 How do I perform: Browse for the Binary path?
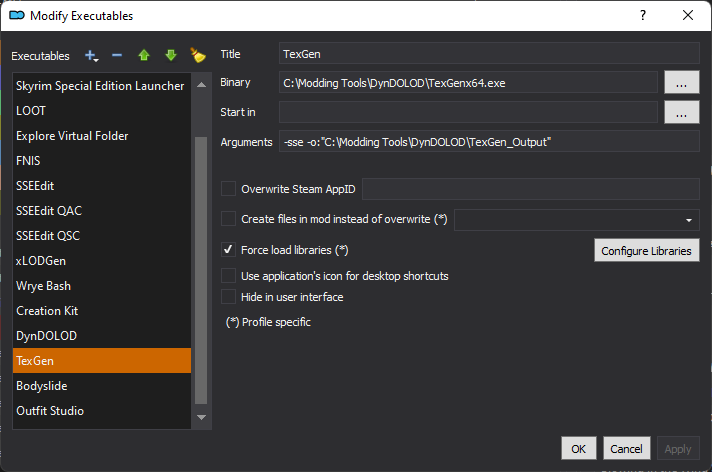point(680,83)
